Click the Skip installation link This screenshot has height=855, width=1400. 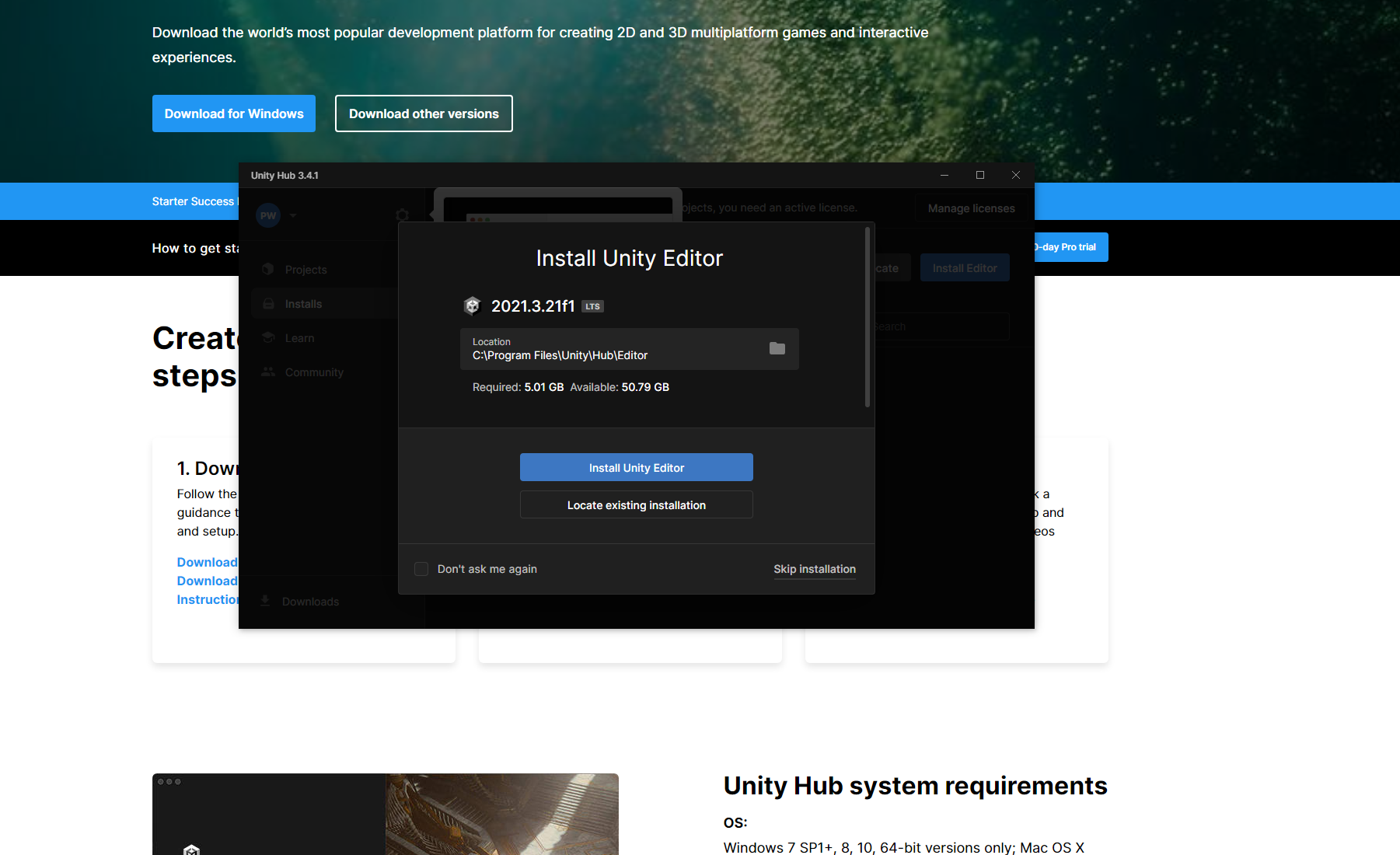click(x=814, y=569)
